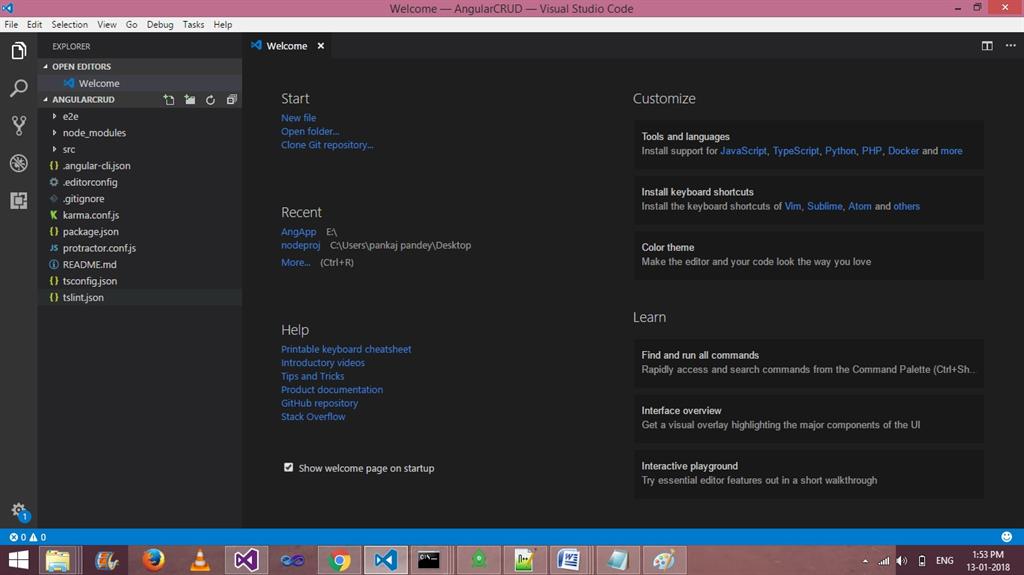Click TypeScript language support link

(795, 151)
